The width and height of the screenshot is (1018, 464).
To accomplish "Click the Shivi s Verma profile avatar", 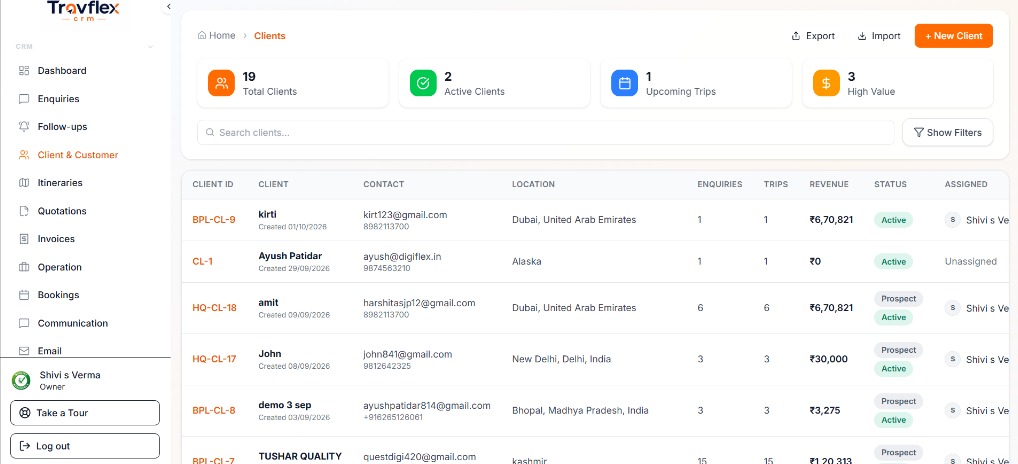I will point(21,380).
